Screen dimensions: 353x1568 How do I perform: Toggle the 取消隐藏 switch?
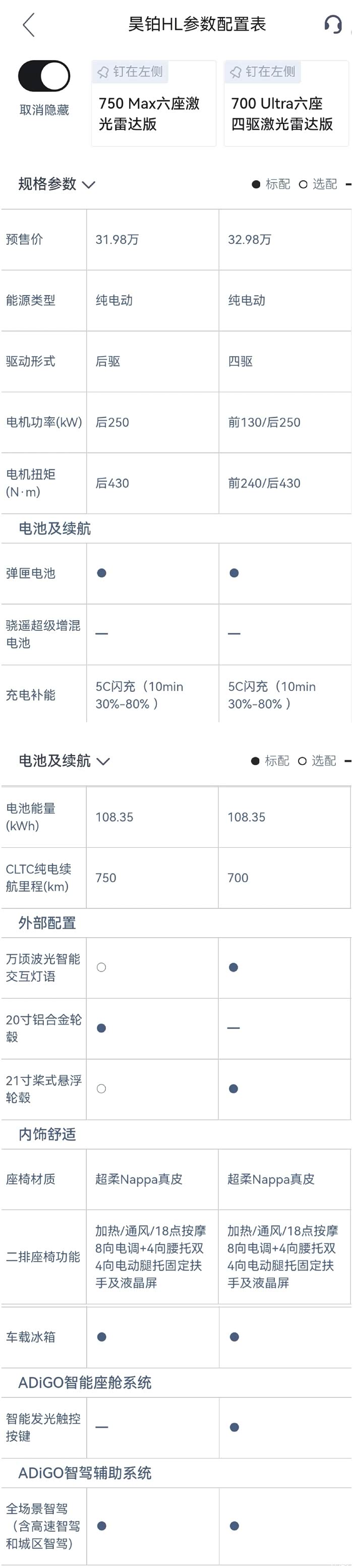pos(44,76)
